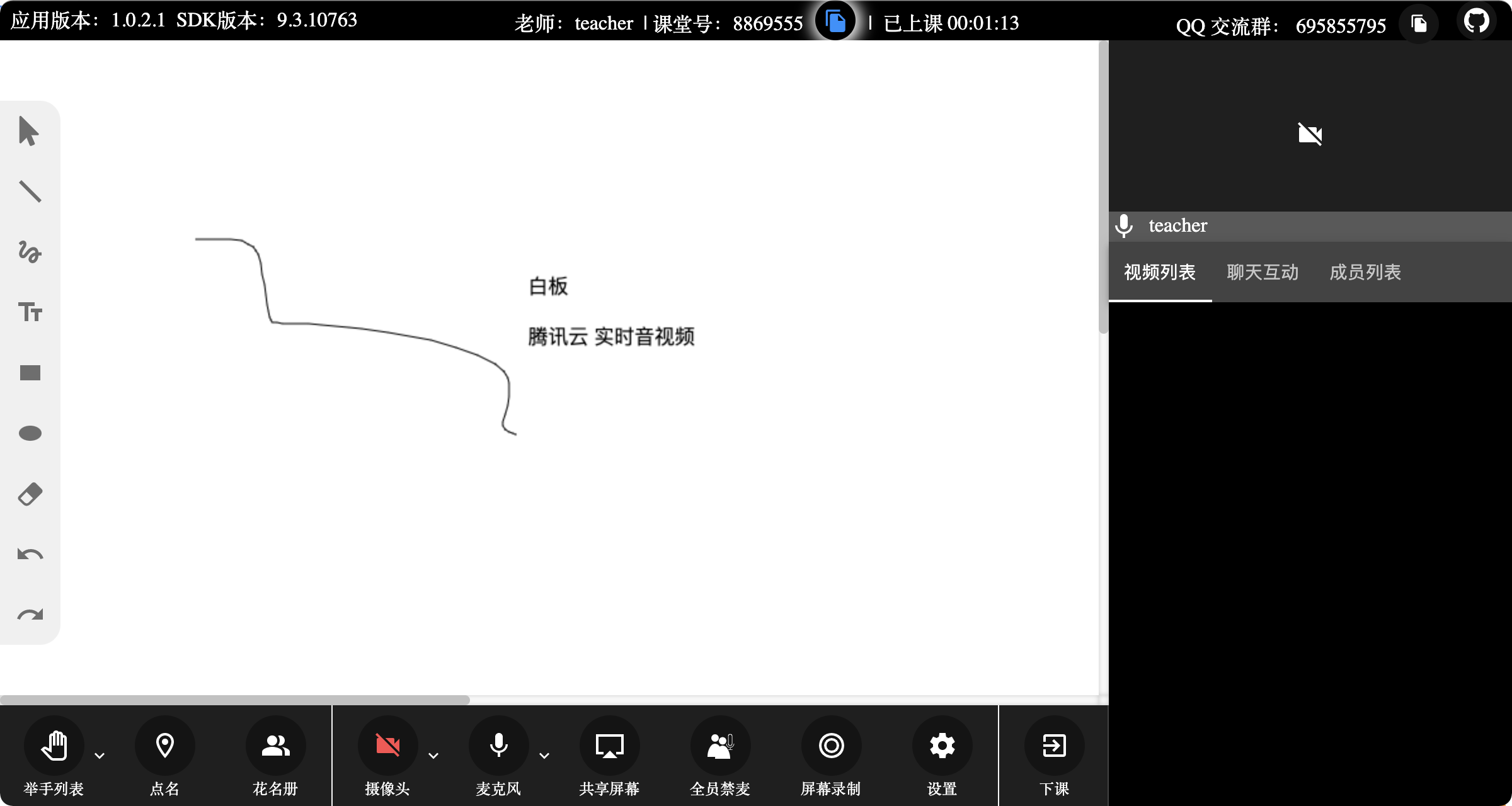Screen dimensions: 1512x806
Task: Select the text tool
Action: (x=30, y=312)
